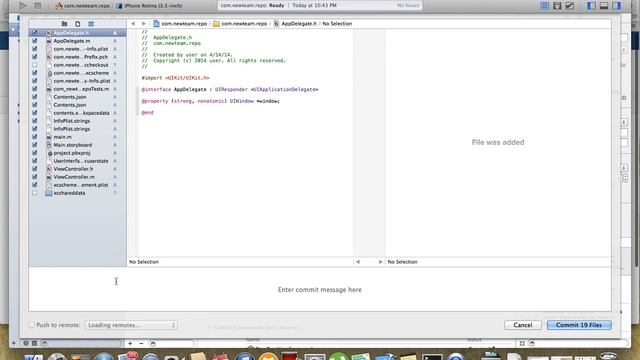Viewport: 640px width, 360px height.
Task: Uncheck main.m from the commit
Action: pyautogui.click(x=35, y=137)
